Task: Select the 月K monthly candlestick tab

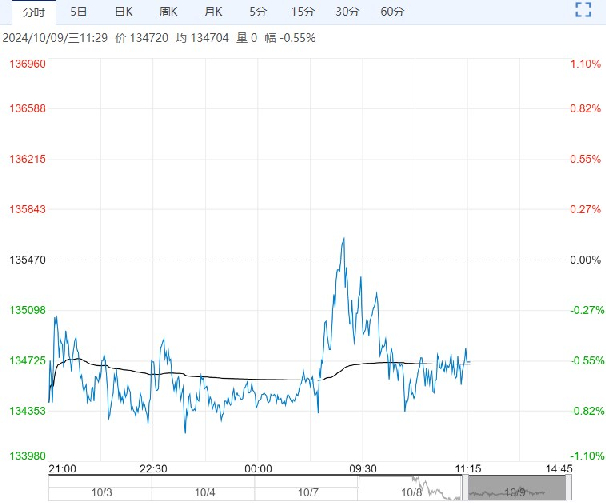Action: pos(213,12)
